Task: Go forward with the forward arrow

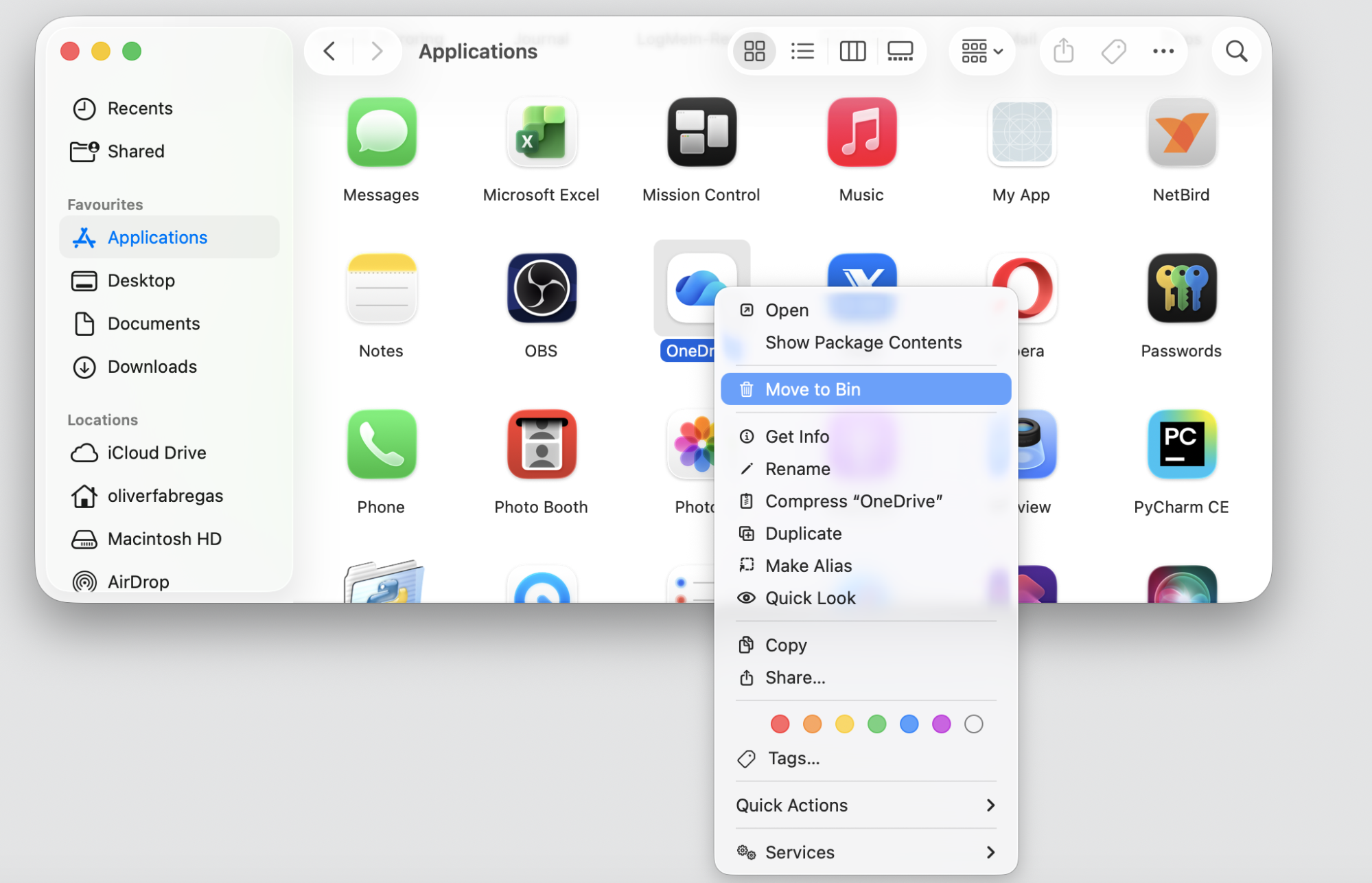Action: click(x=376, y=51)
